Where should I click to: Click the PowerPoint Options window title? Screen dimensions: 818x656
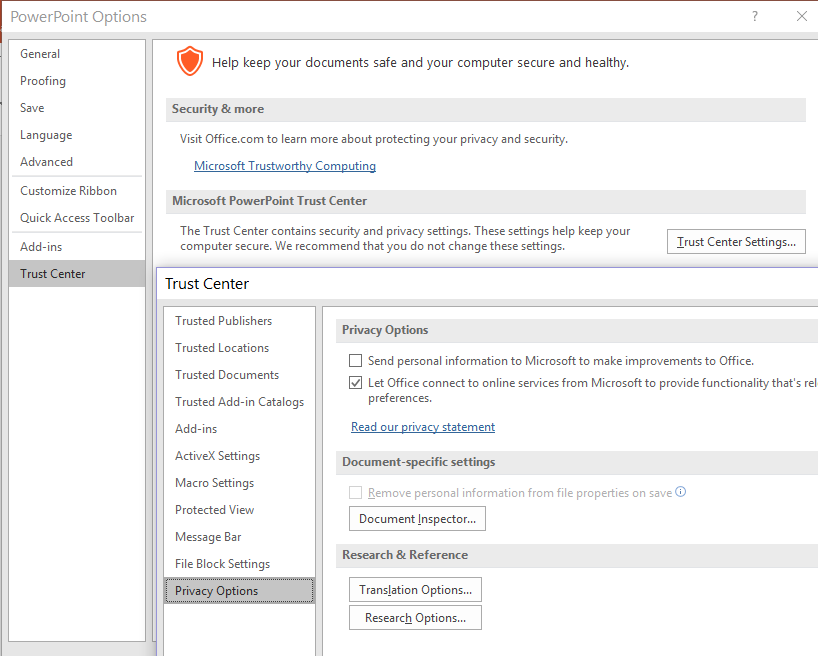79,17
